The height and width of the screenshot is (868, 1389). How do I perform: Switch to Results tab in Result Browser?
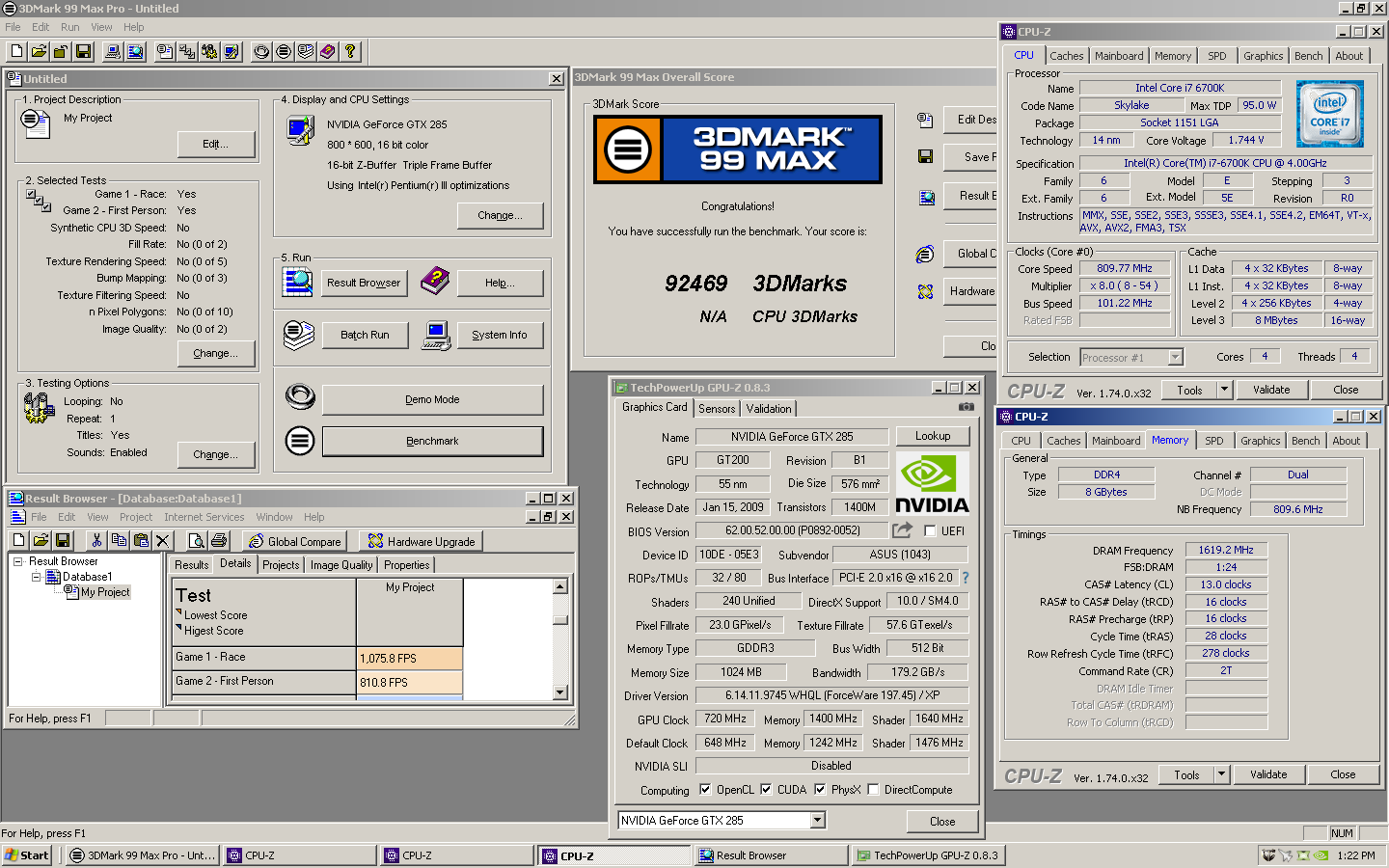[x=191, y=565]
